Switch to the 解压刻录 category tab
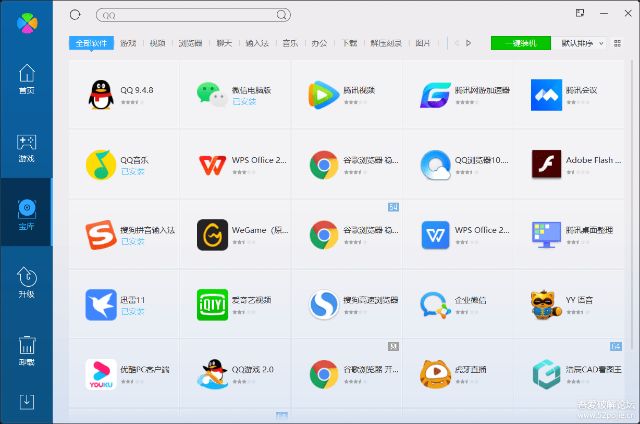The height and width of the screenshot is (424, 640). pos(386,43)
